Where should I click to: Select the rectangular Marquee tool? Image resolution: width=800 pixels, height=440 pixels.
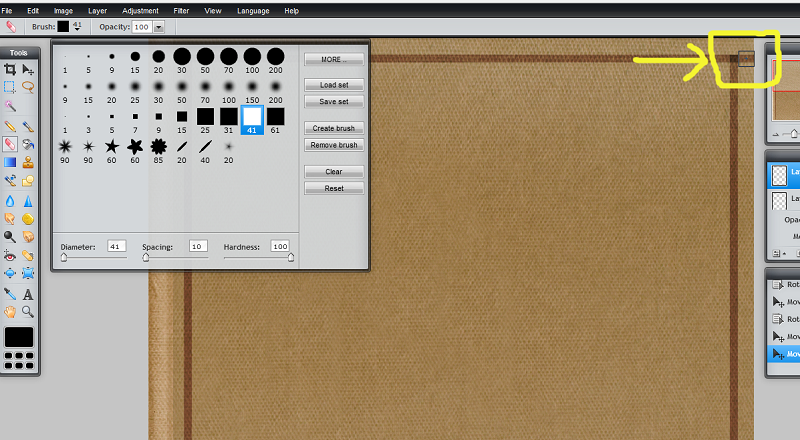click(x=10, y=87)
